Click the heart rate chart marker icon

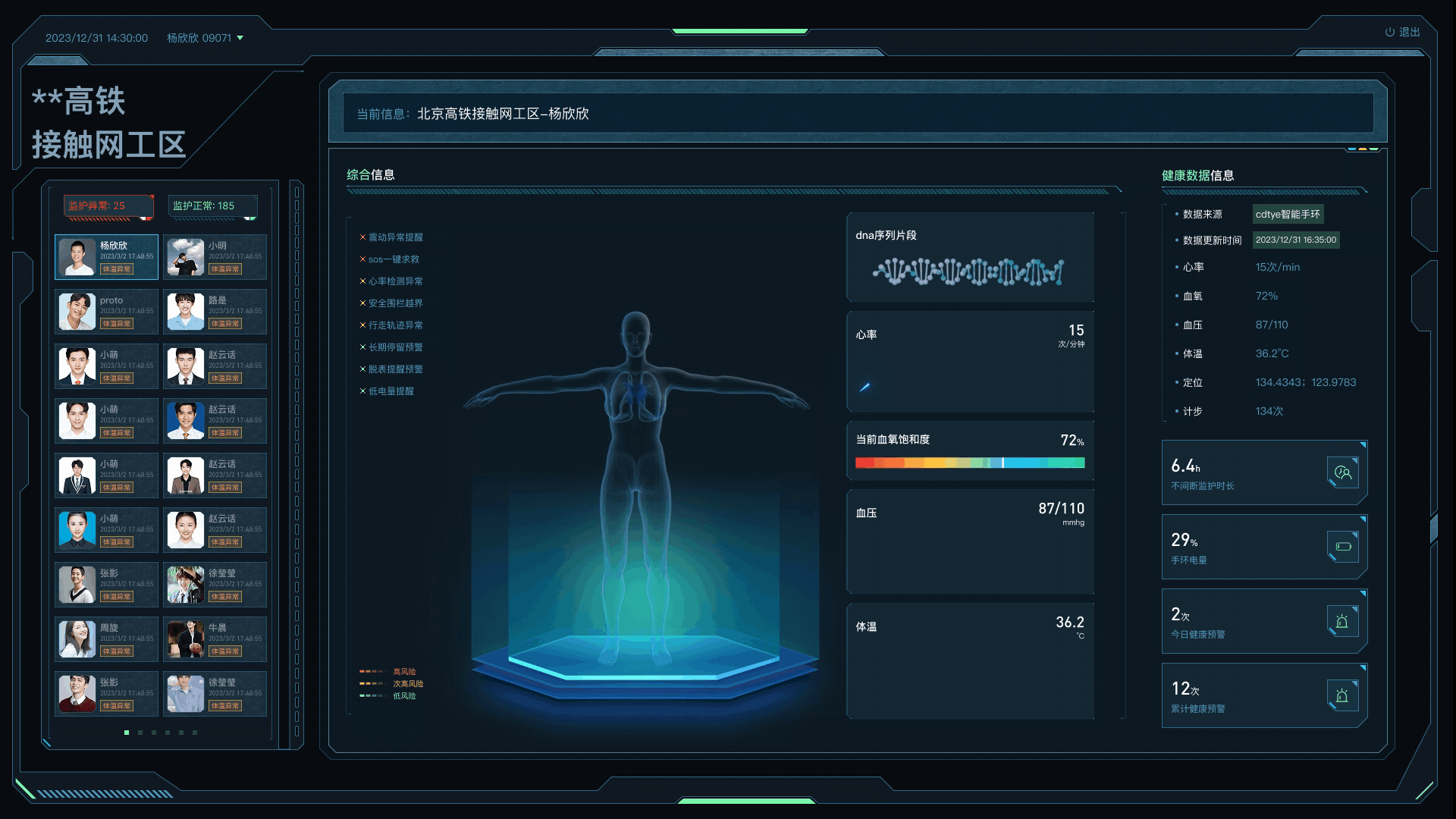[x=864, y=387]
